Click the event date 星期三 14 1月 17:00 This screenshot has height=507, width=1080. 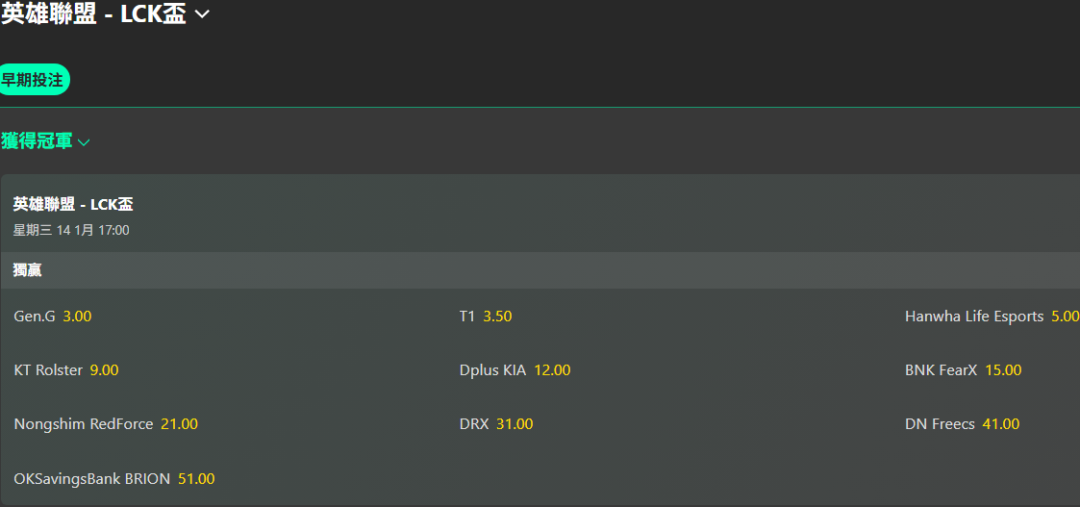(x=71, y=230)
